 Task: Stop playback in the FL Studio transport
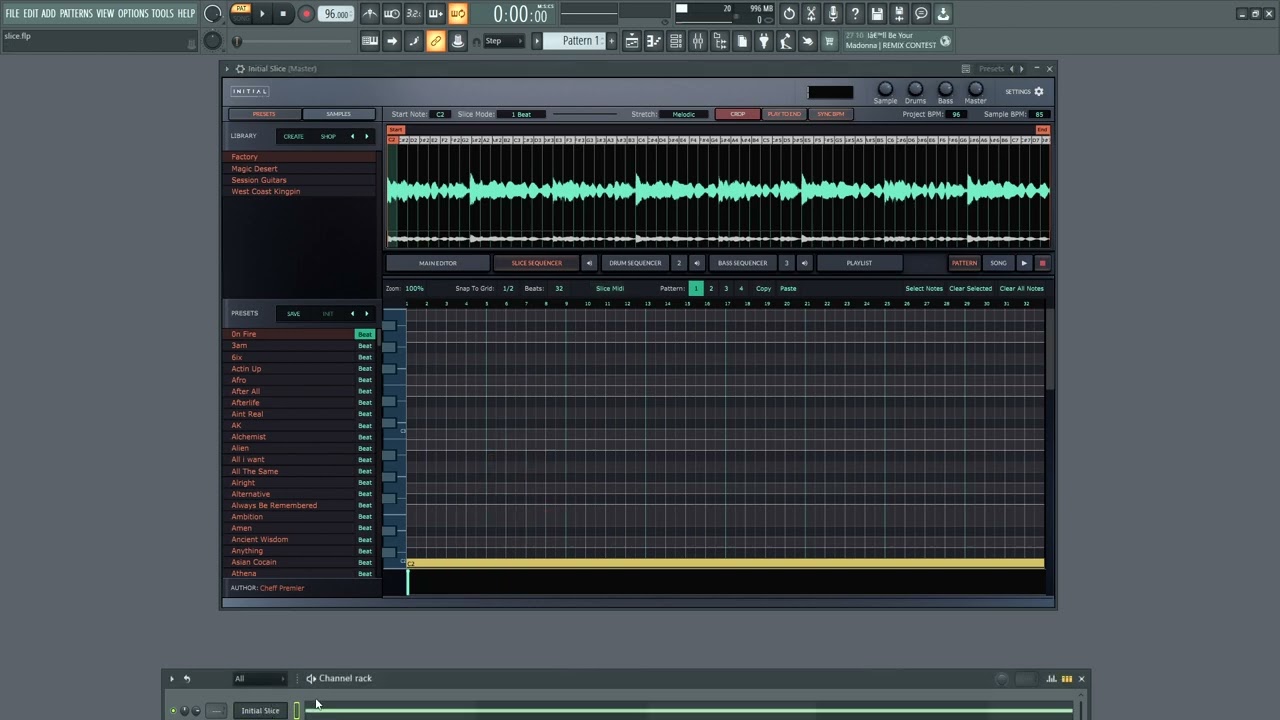[x=283, y=14]
